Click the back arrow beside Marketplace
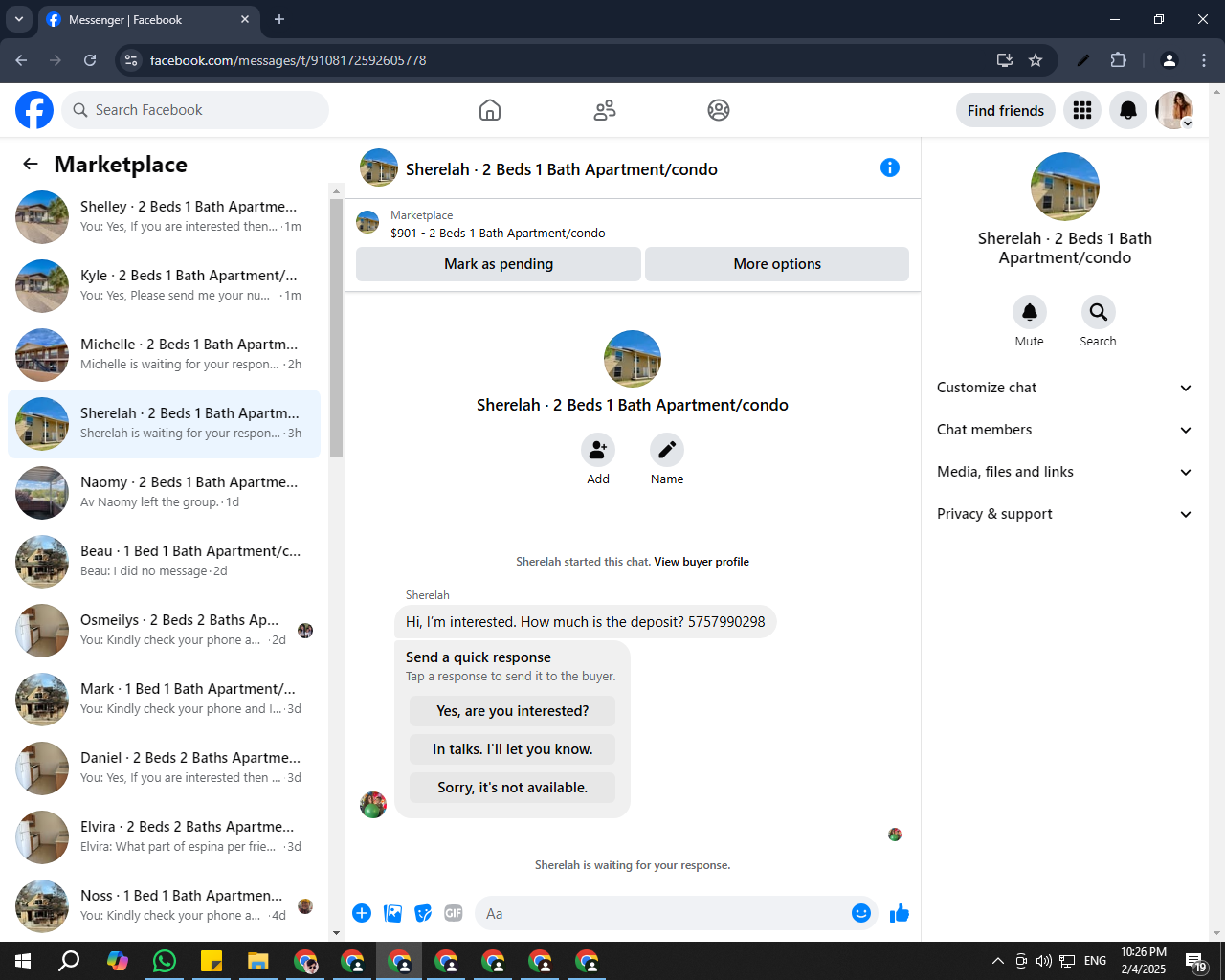The height and width of the screenshot is (980, 1225). coord(31,164)
